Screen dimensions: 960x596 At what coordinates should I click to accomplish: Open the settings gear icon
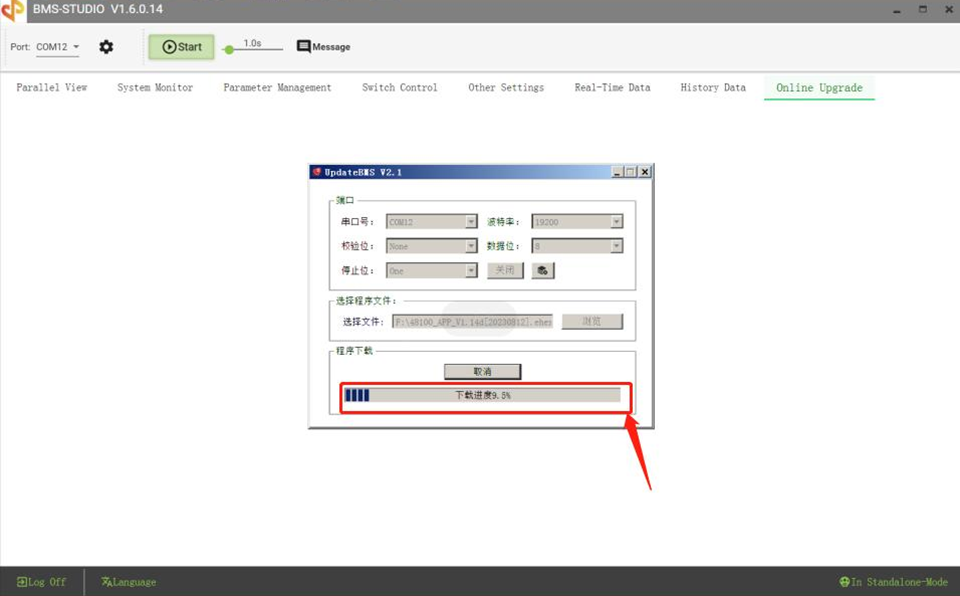(106, 46)
